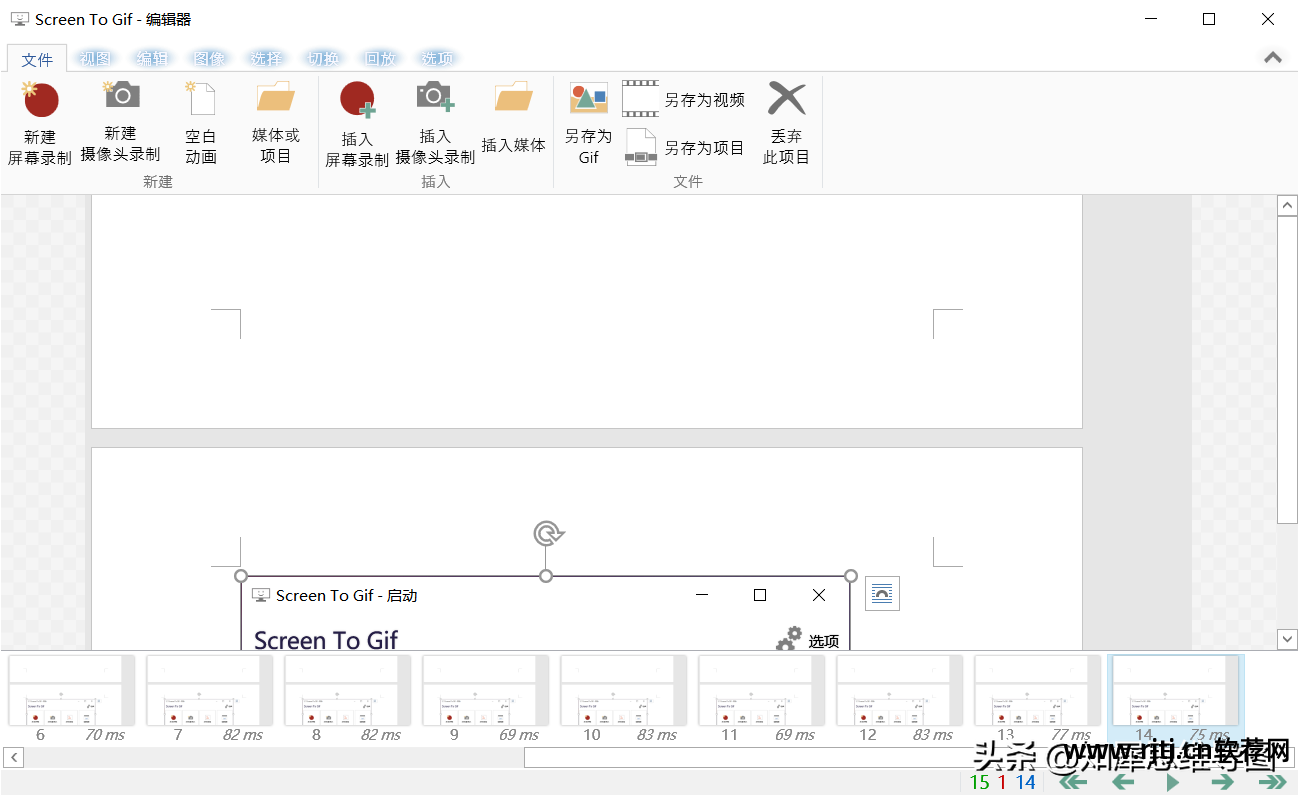Click the Screen To Gif app icon in the title bar

coord(19,19)
